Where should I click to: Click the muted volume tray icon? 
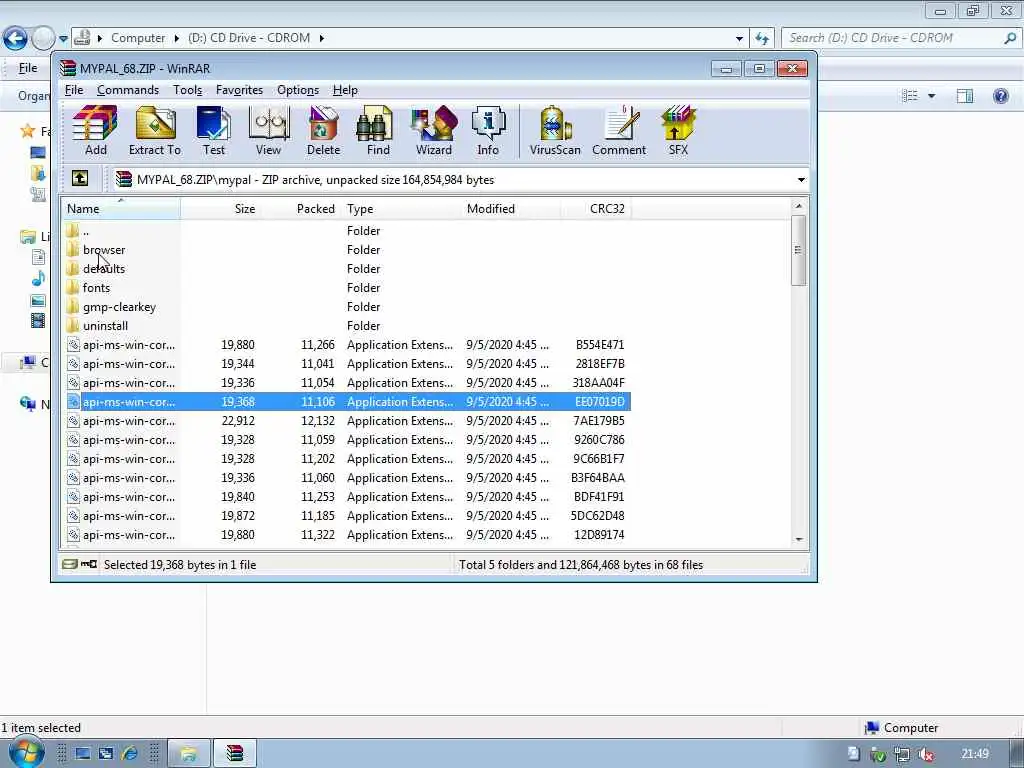(x=926, y=754)
